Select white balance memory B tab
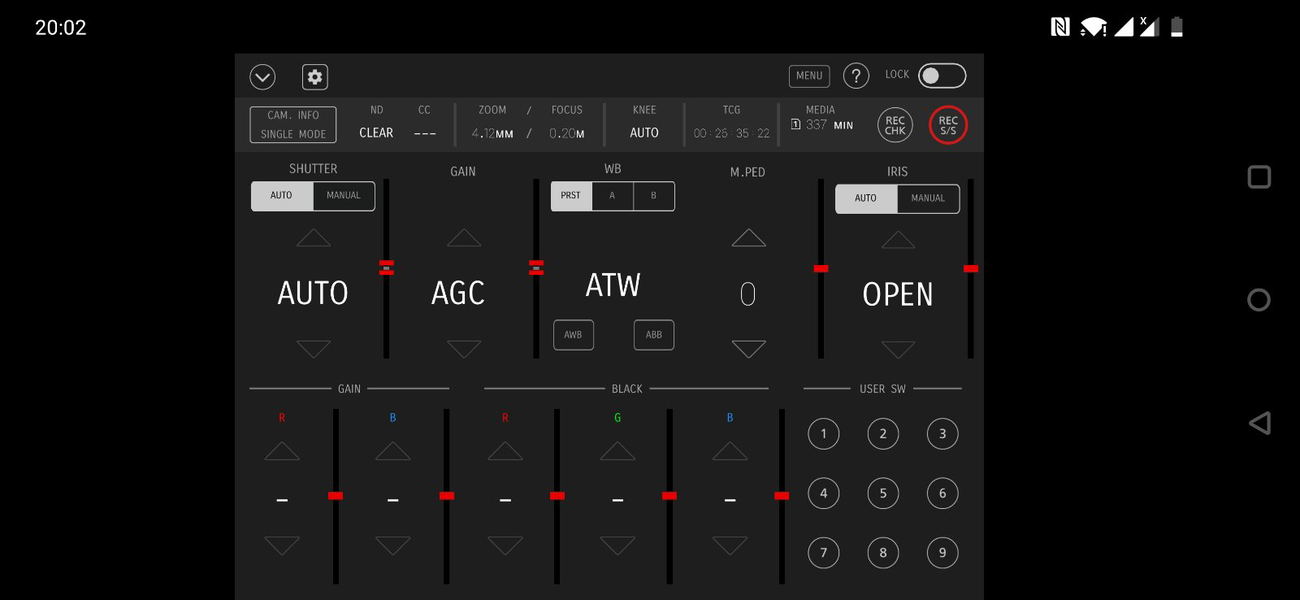This screenshot has height=600, width=1300. coord(654,196)
